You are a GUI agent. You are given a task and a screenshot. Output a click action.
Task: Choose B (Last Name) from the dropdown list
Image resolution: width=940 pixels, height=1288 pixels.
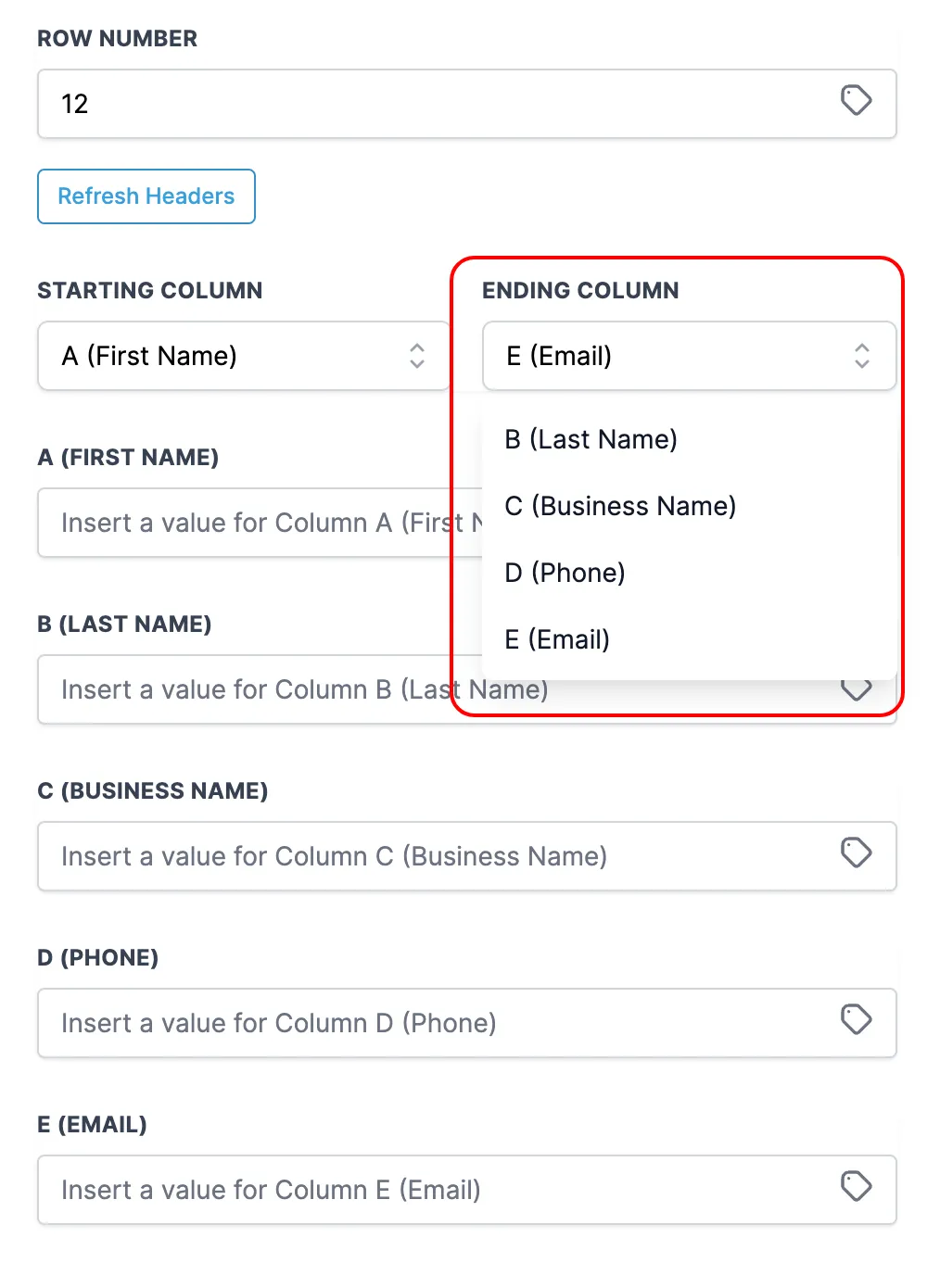point(591,439)
